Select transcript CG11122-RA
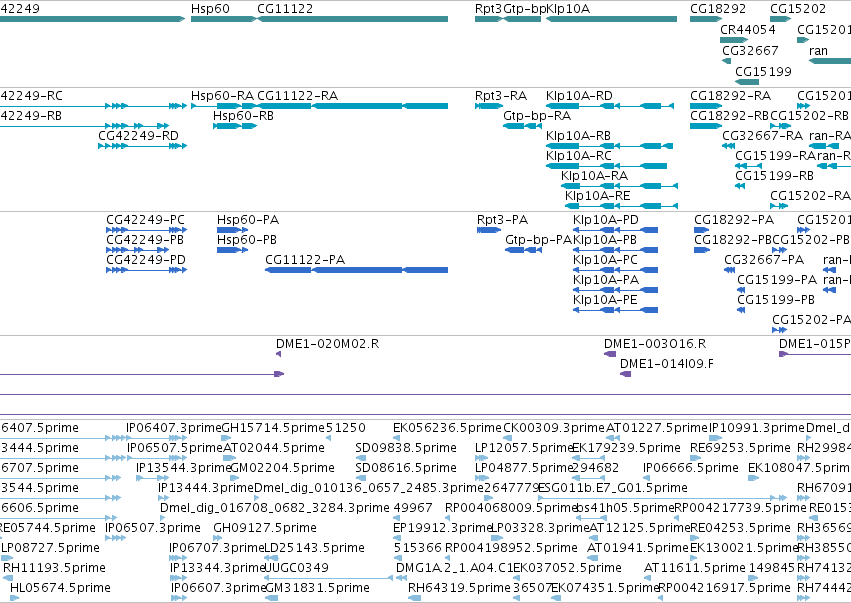Image resolution: width=851 pixels, height=603 pixels. [x=353, y=106]
